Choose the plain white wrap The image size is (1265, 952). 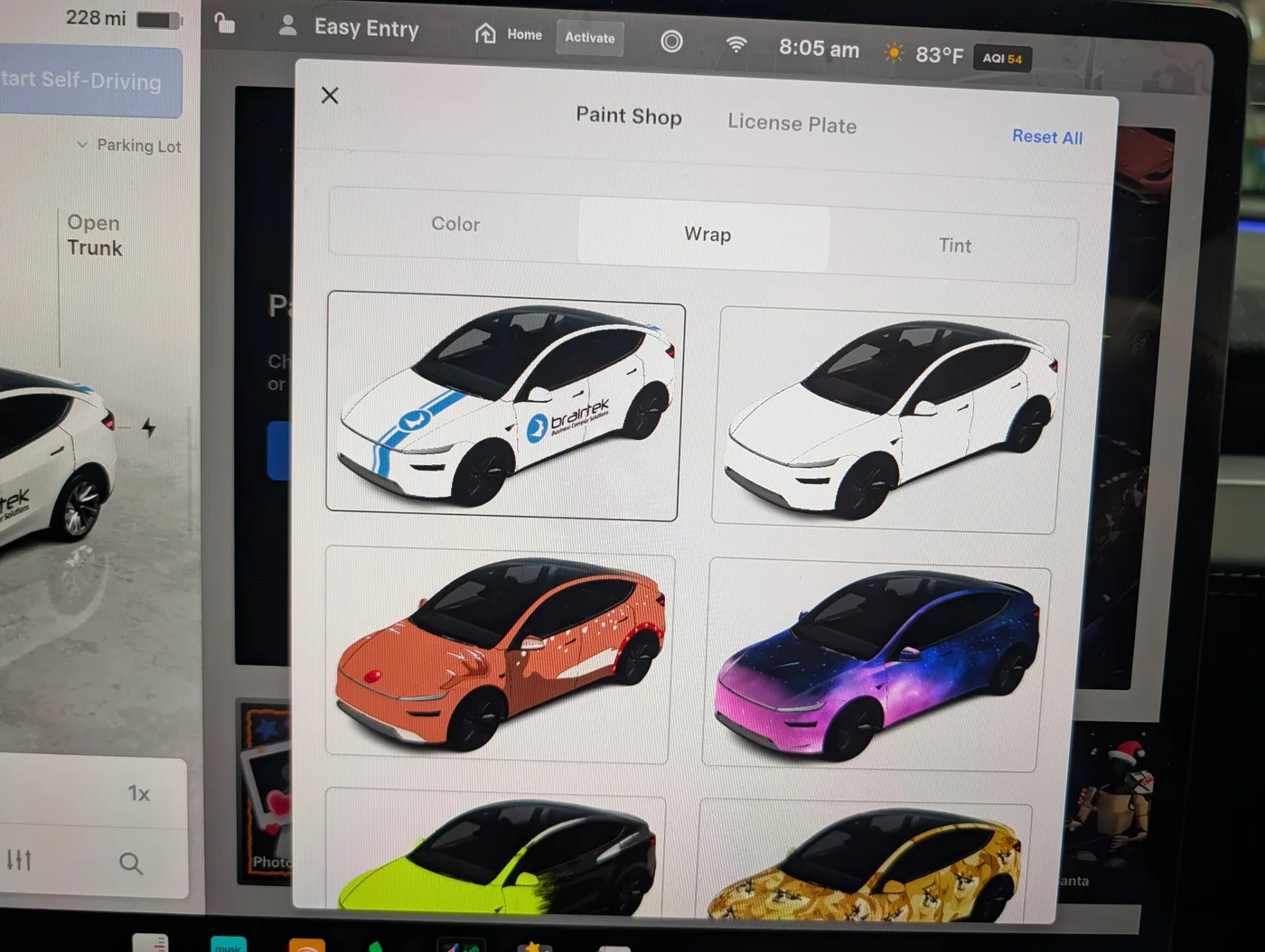(889, 421)
